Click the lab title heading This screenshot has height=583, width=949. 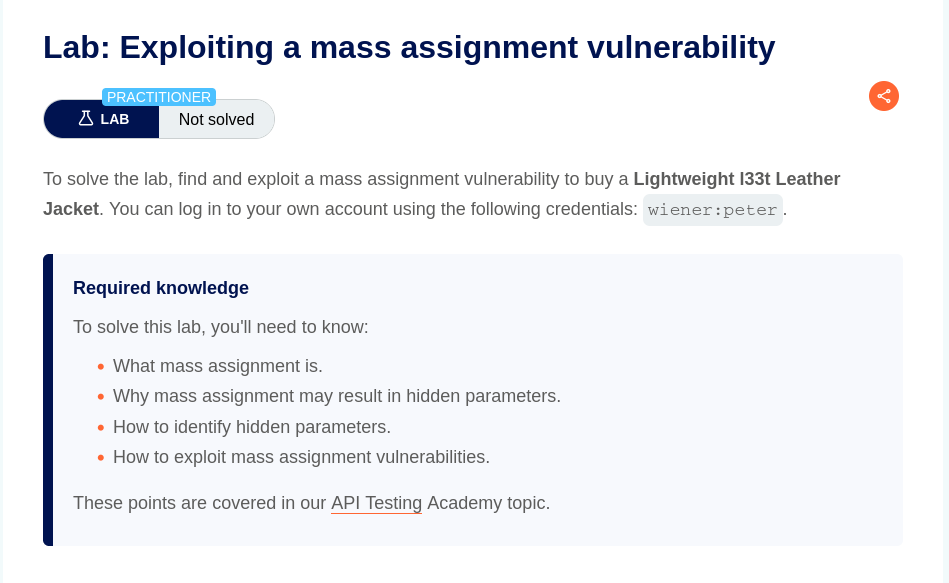coord(409,47)
